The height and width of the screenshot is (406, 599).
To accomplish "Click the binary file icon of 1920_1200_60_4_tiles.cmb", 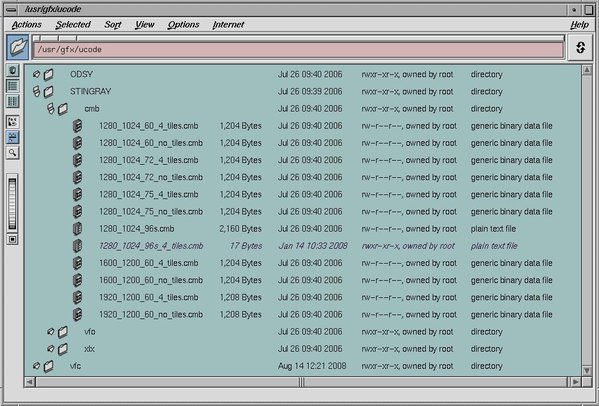I will pyautogui.click(x=78, y=297).
